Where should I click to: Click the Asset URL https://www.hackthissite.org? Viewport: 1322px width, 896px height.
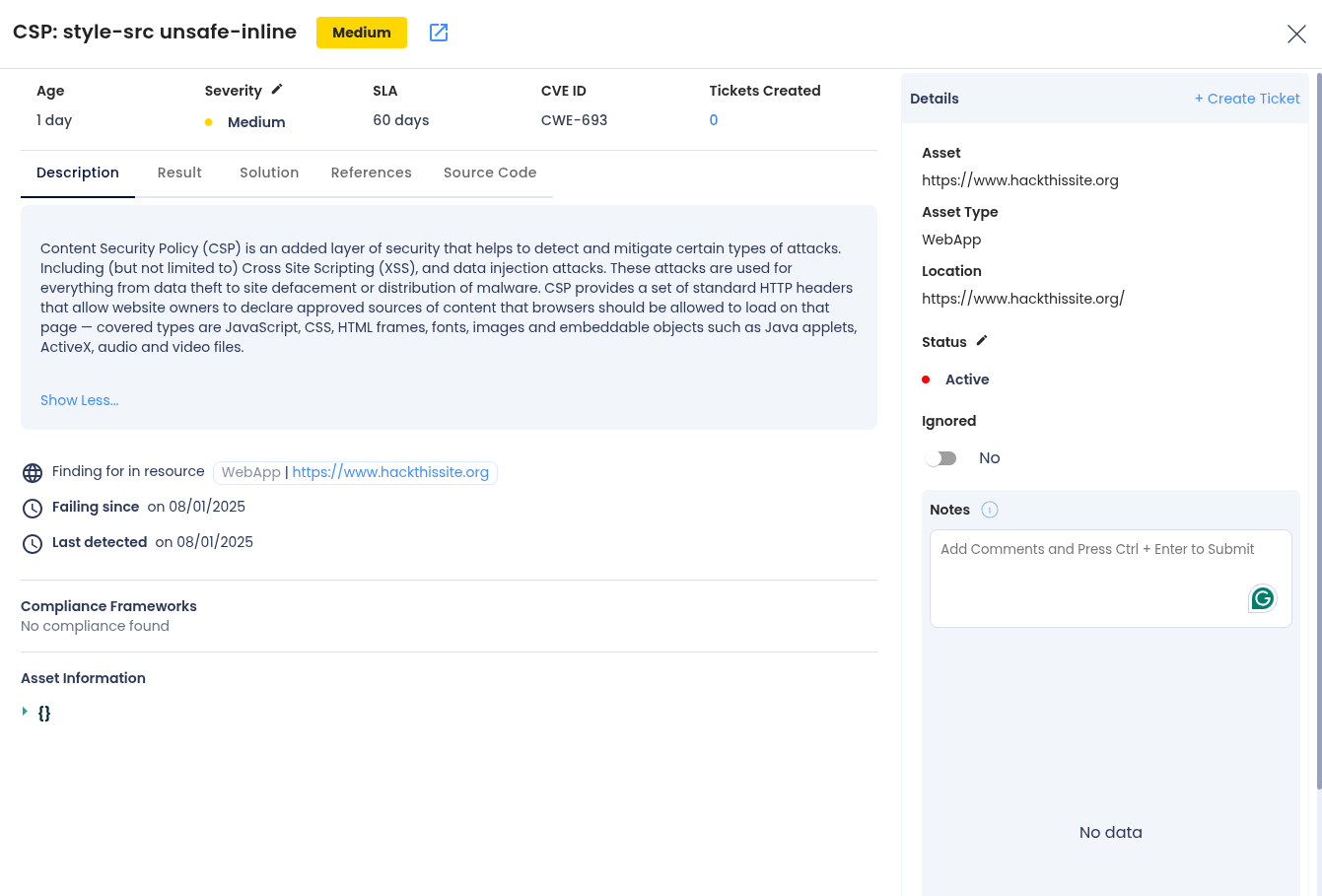pyautogui.click(x=1020, y=180)
